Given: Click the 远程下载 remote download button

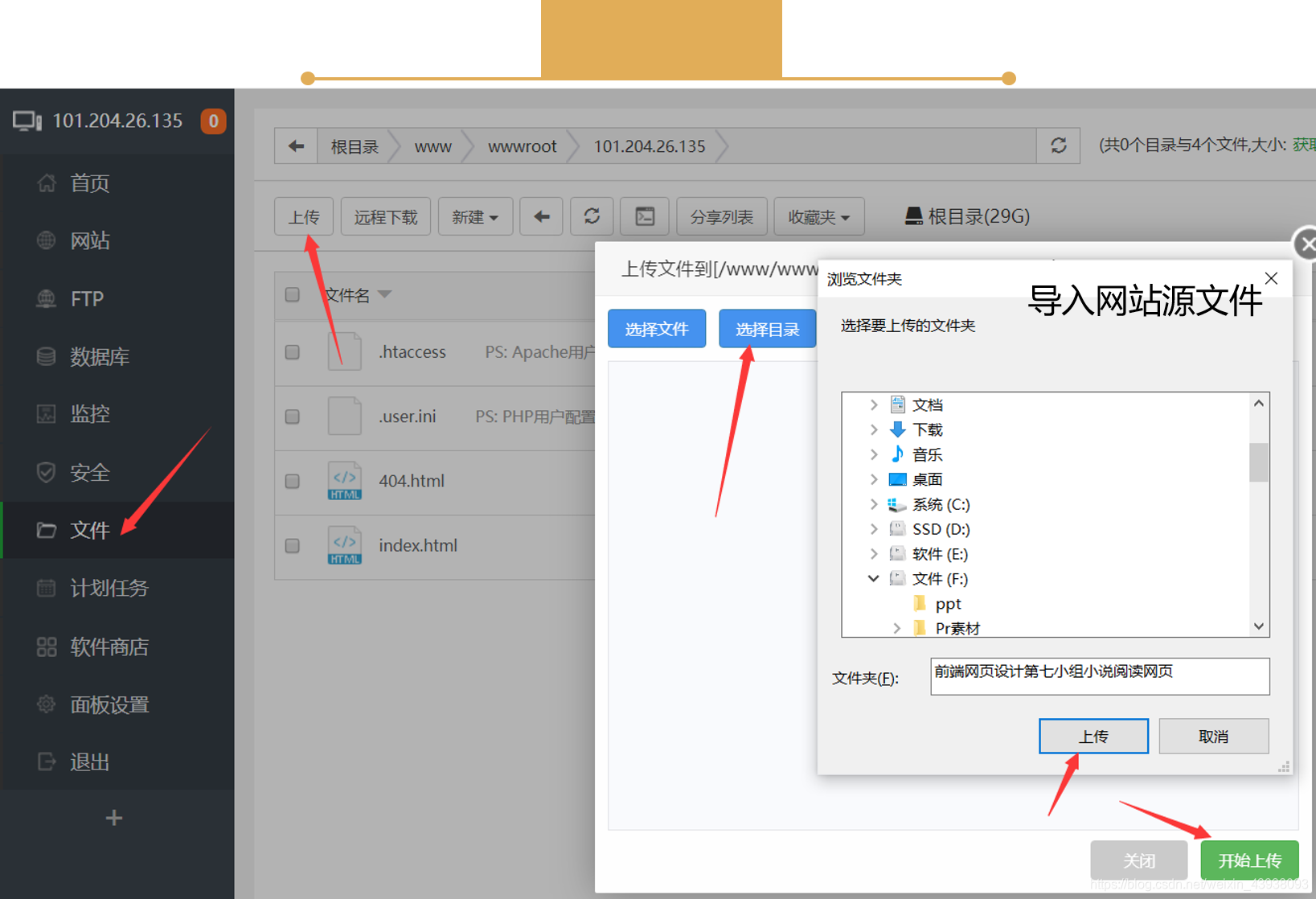Looking at the screenshot, I should click(x=386, y=216).
